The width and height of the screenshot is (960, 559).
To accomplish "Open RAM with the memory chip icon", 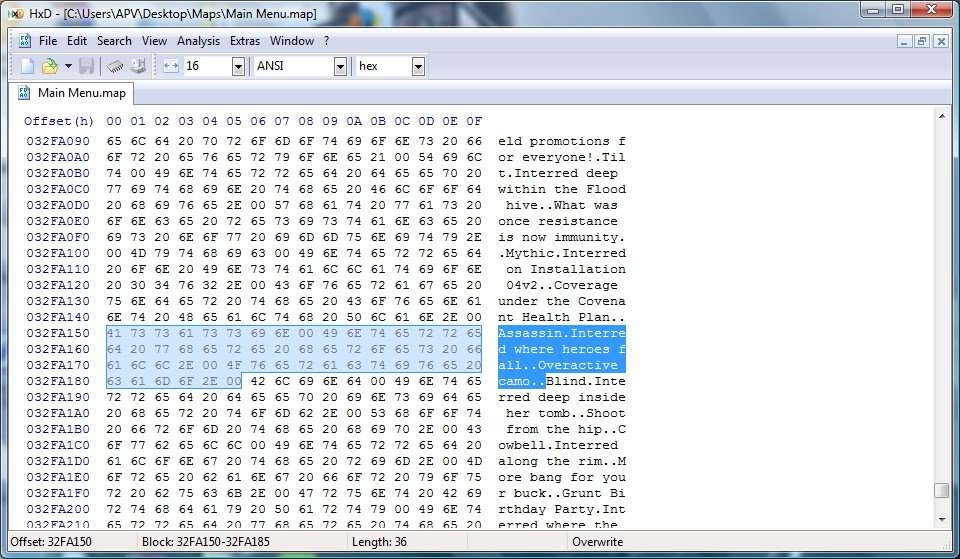I will tap(115, 66).
